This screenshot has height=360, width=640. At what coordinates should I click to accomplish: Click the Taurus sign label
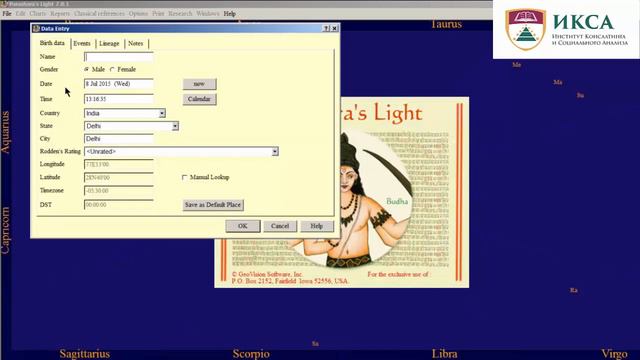[446, 24]
